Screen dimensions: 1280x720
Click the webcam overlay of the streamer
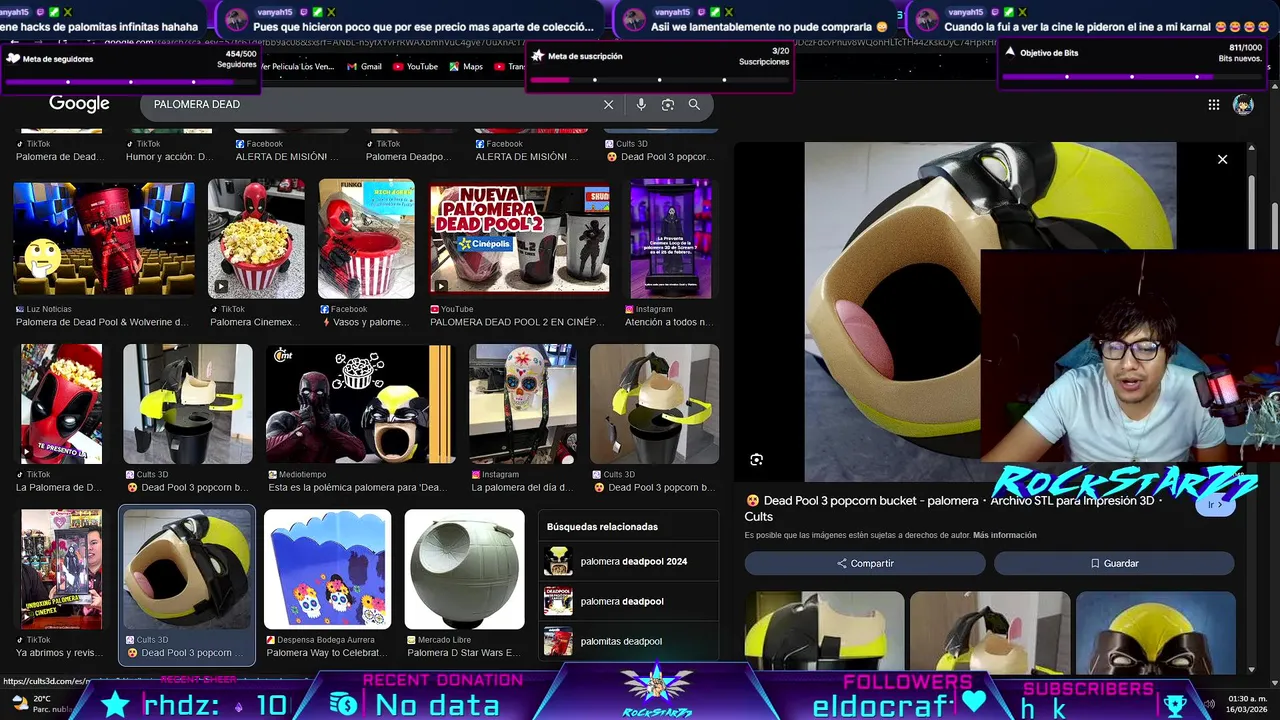pyautogui.click(x=1130, y=355)
